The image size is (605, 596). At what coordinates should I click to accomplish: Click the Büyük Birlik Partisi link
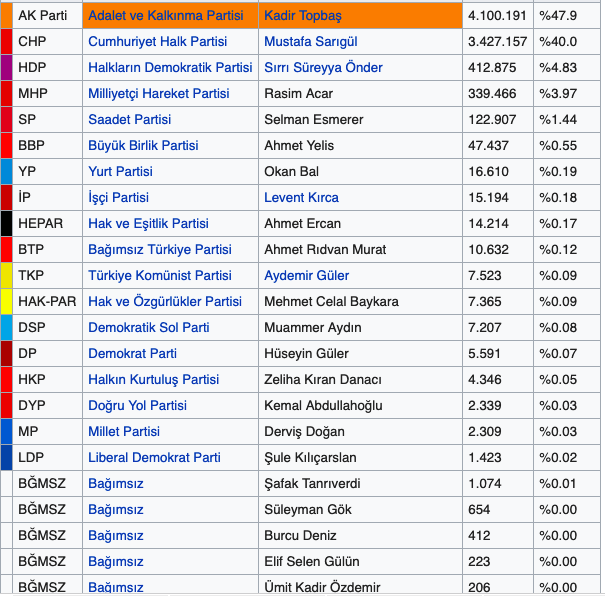click(143, 146)
